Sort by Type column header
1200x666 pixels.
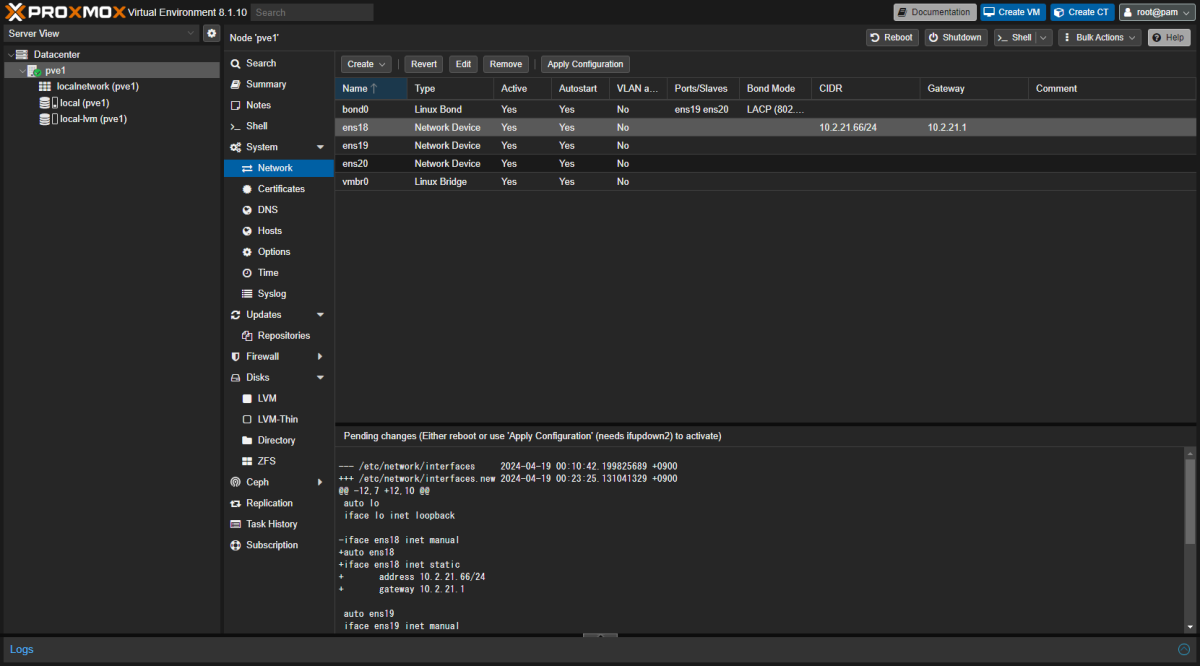coord(450,89)
